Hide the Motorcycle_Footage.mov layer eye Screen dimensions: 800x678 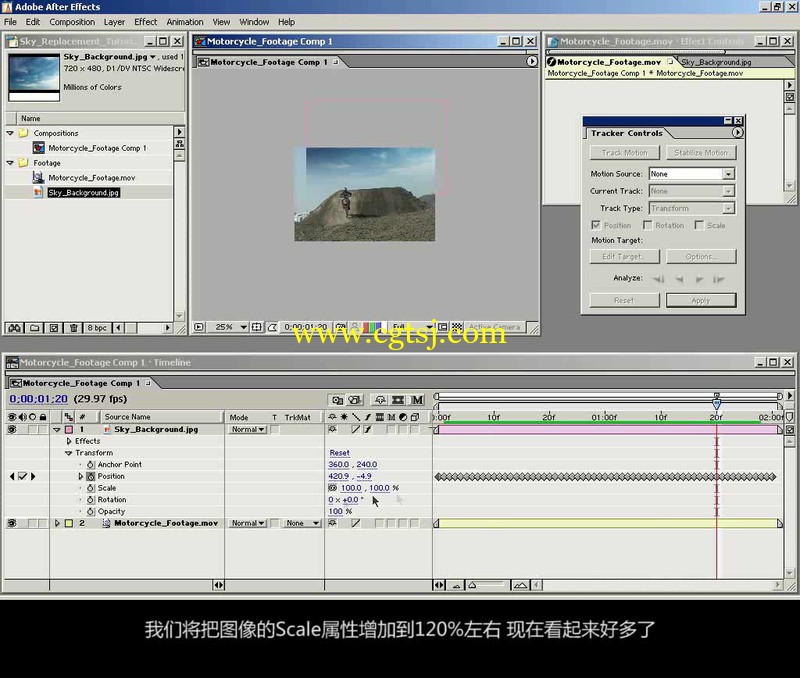tap(12, 523)
